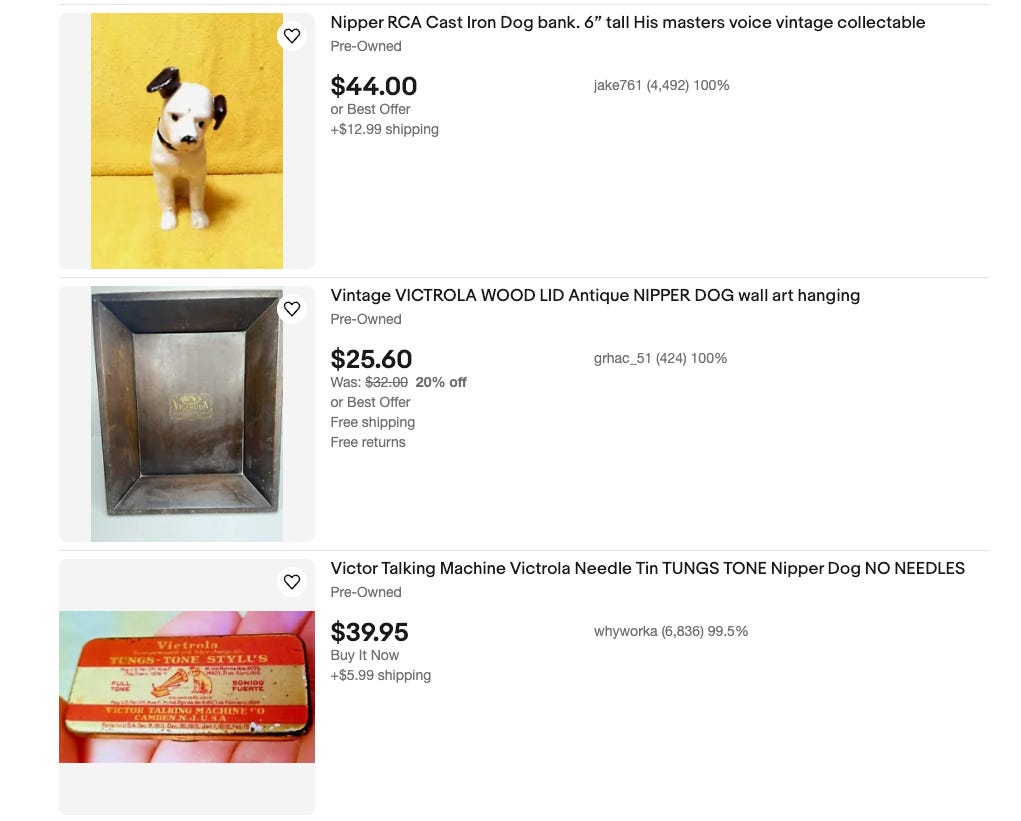Open Victor Talking Machine Needle Tin listing title
Image resolution: width=1021 pixels, height=821 pixels.
pyautogui.click(x=647, y=568)
